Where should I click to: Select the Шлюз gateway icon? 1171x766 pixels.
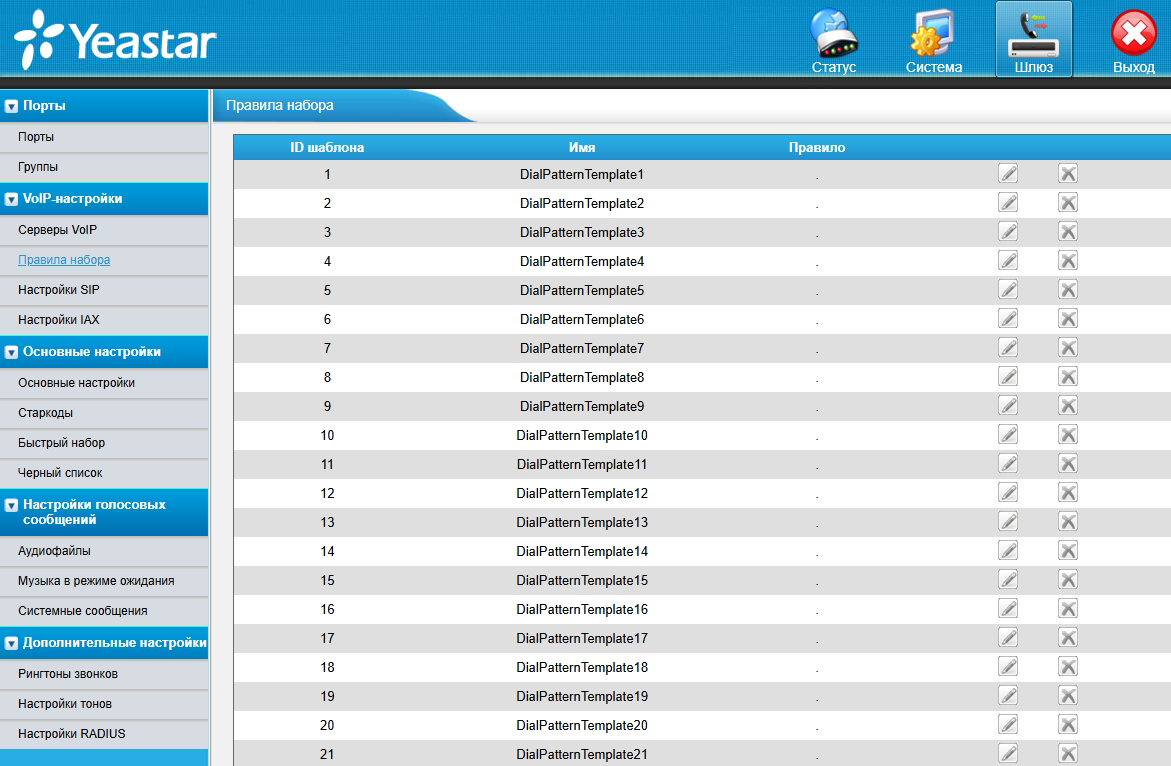(1033, 41)
